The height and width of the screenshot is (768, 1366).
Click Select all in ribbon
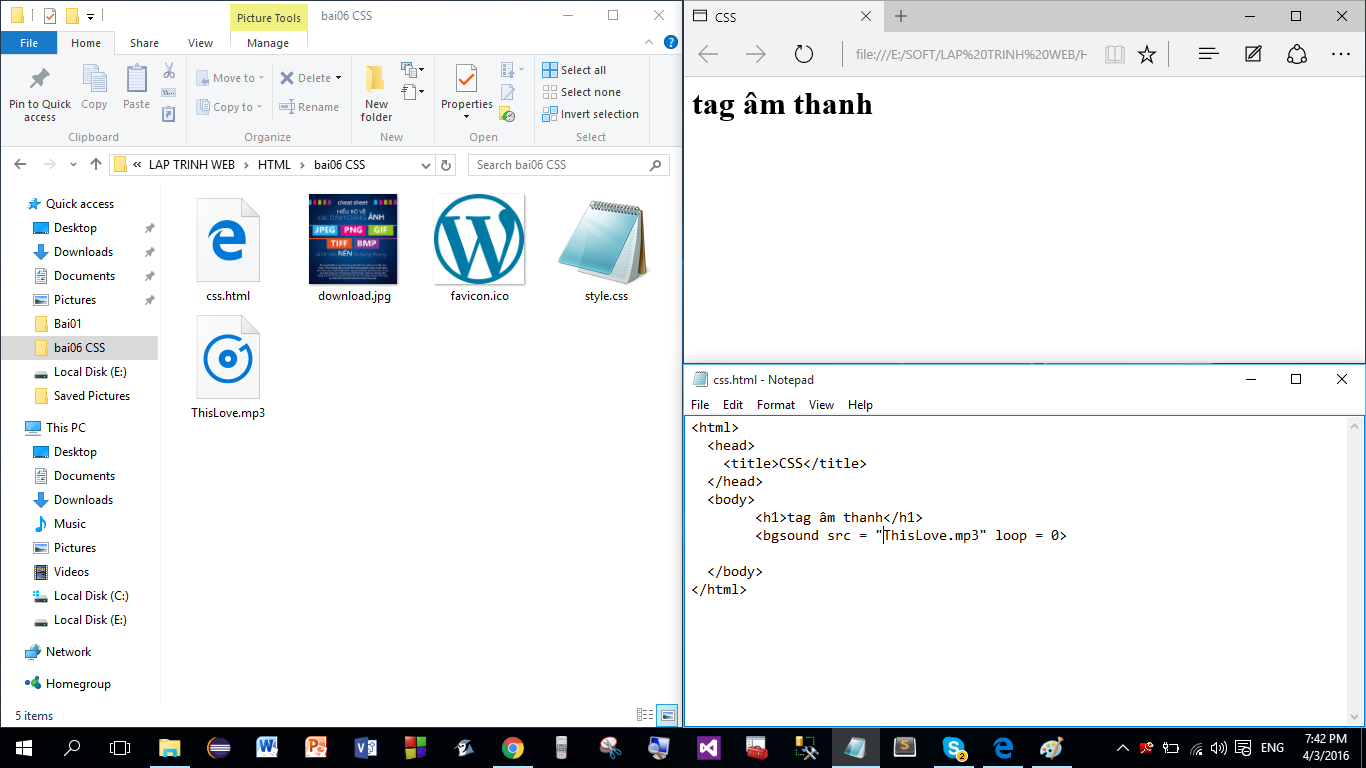coord(574,70)
